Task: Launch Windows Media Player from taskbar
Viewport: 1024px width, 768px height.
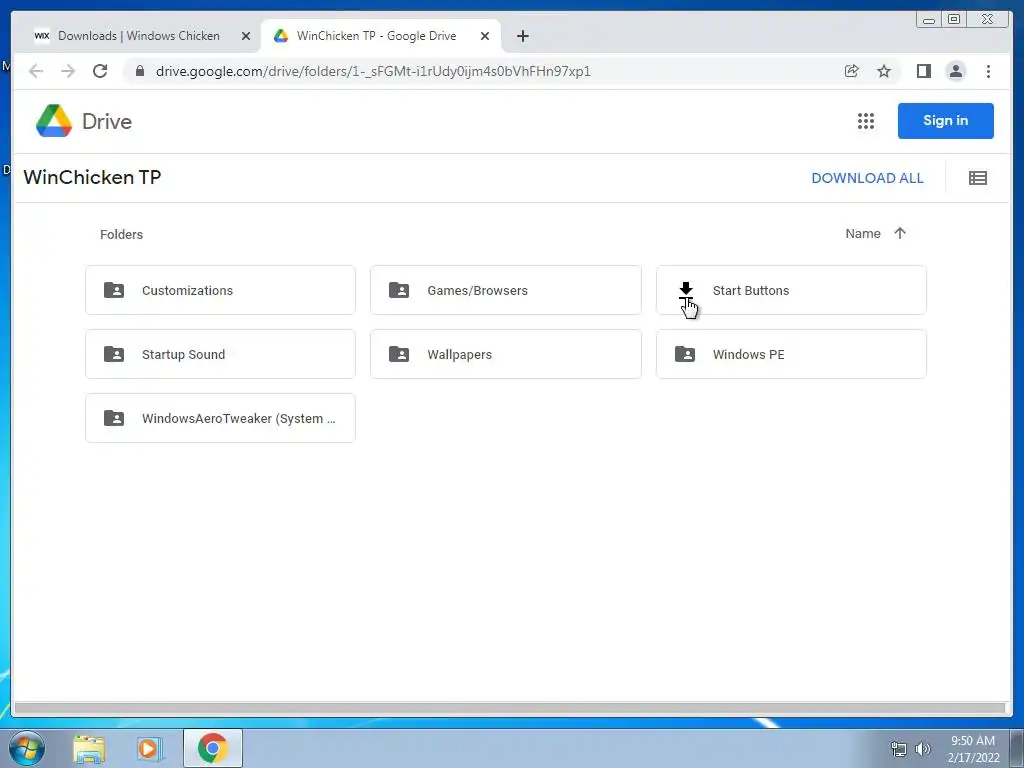Action: coord(150,749)
